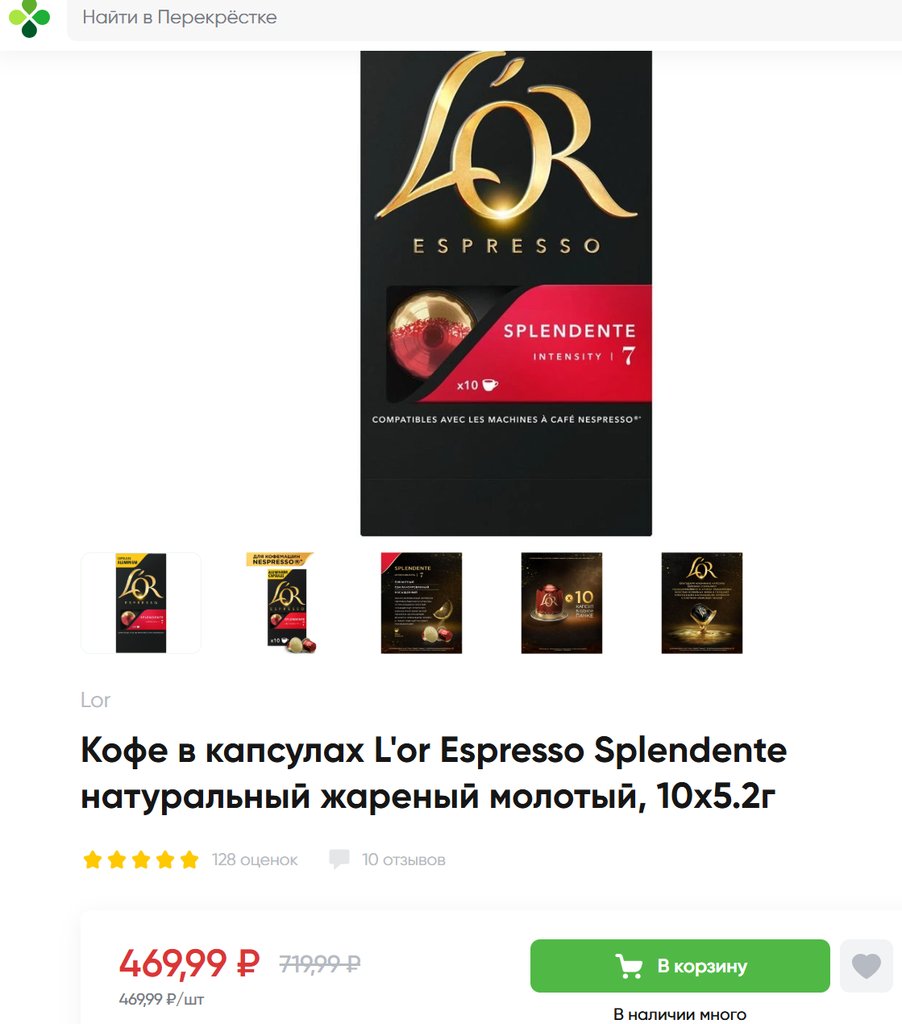Add product with 'В корзину' button

[x=680, y=966]
